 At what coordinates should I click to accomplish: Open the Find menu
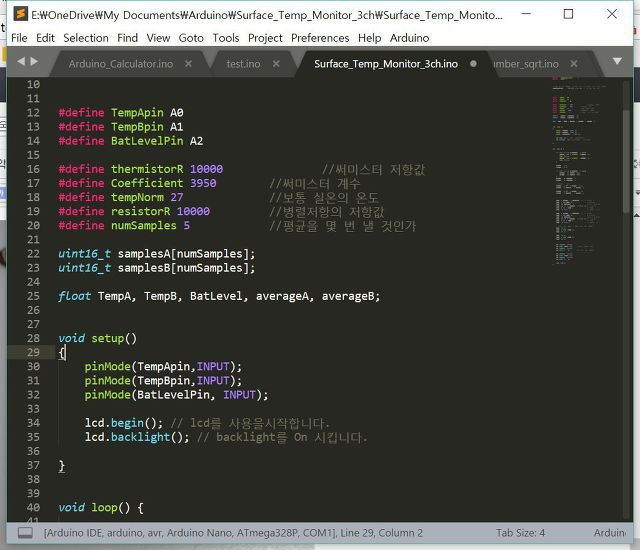(127, 38)
